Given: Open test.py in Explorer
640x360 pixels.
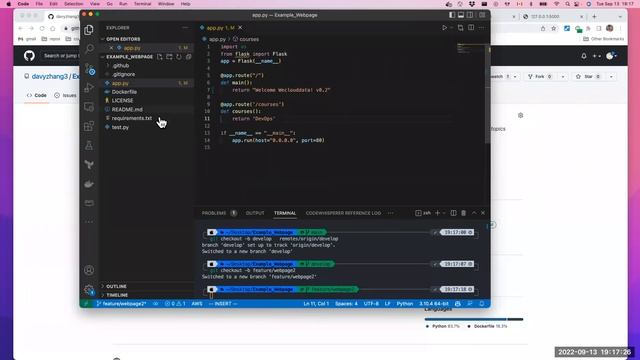Looking at the screenshot, I should click(x=120, y=127).
